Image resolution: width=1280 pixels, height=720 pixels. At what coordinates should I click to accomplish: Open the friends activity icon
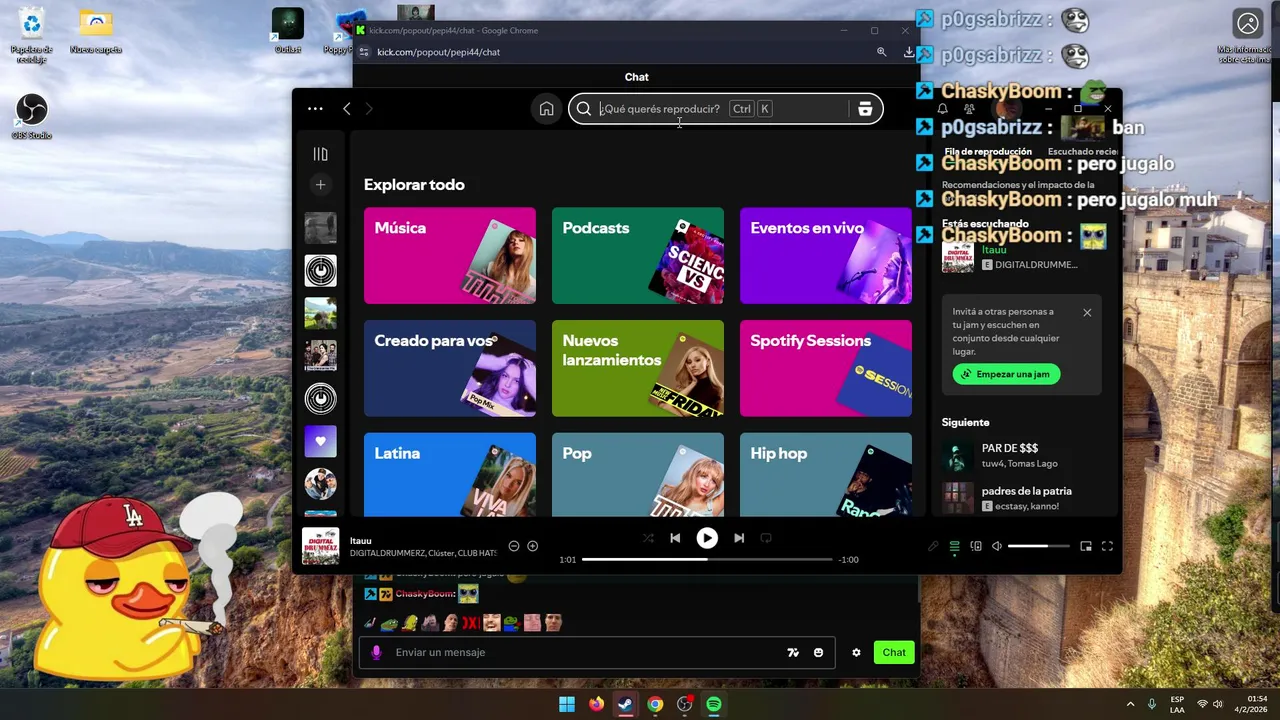pyautogui.click(x=969, y=109)
